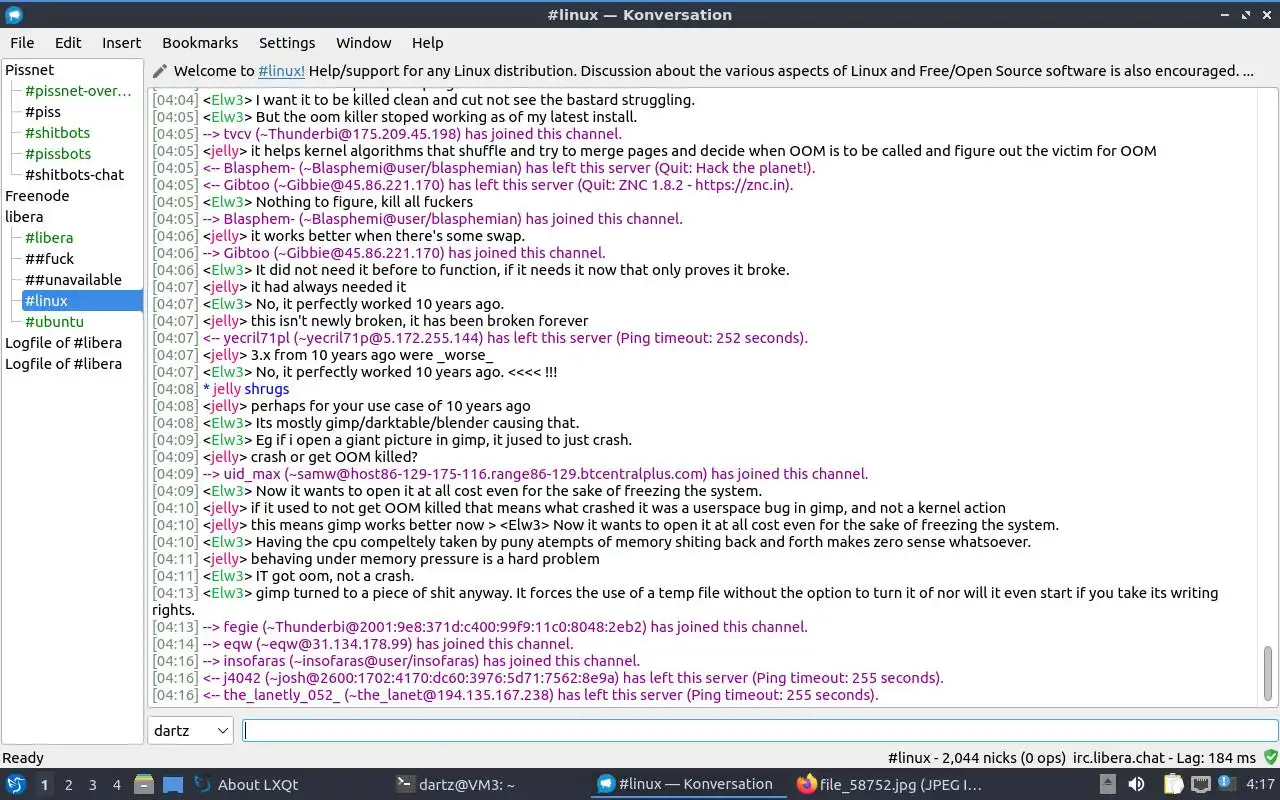The image size is (1280, 800).
Task: Open the File menu
Action: [22, 43]
